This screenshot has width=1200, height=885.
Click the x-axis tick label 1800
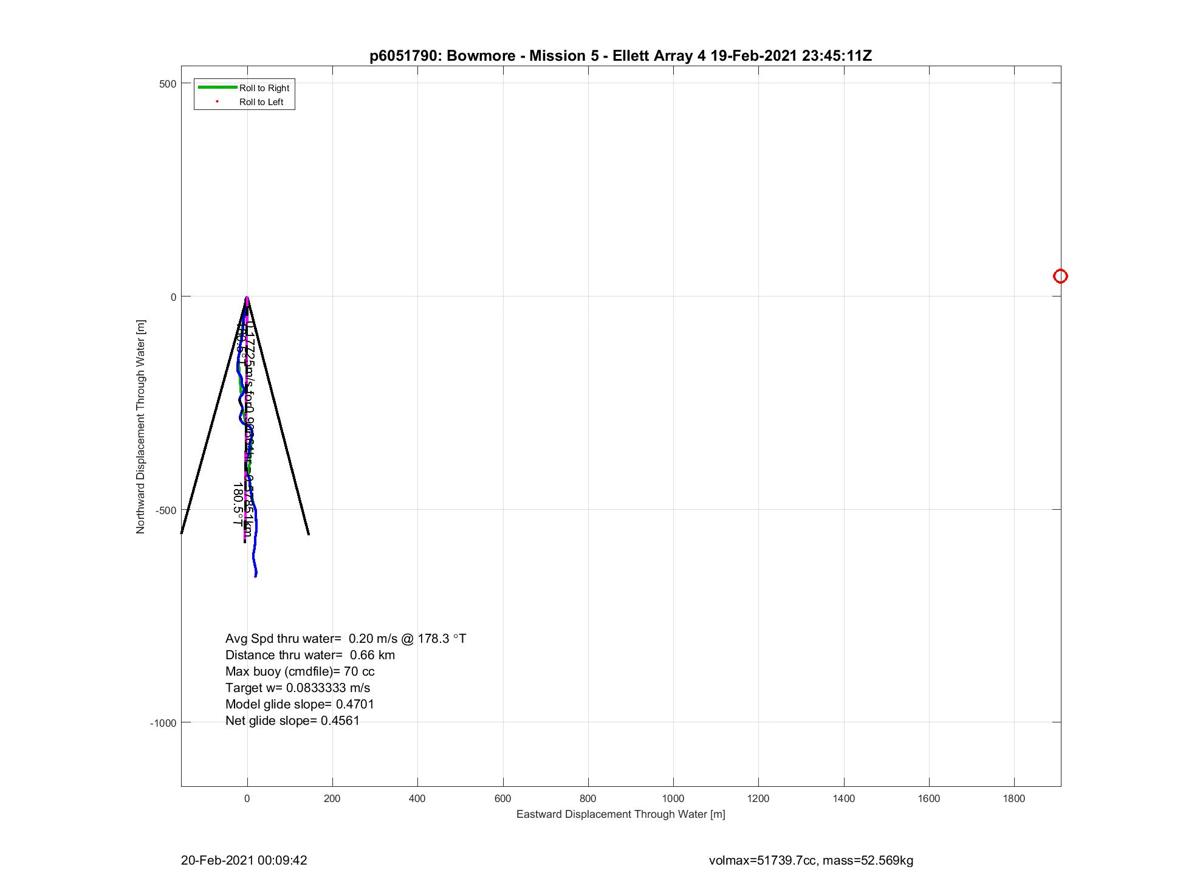tap(1014, 799)
